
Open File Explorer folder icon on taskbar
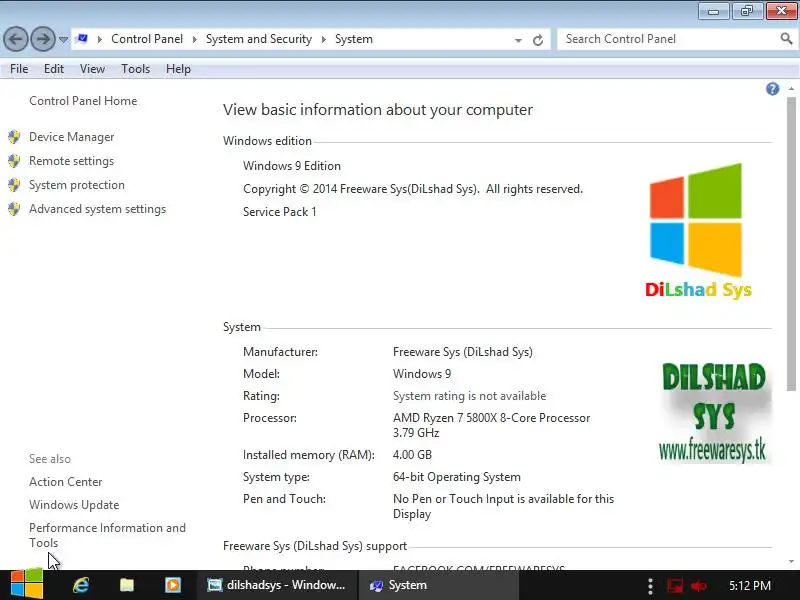127,585
